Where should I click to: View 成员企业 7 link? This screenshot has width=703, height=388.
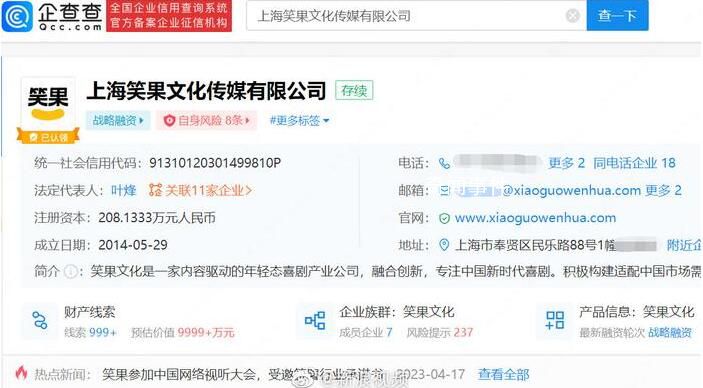(x=365, y=332)
